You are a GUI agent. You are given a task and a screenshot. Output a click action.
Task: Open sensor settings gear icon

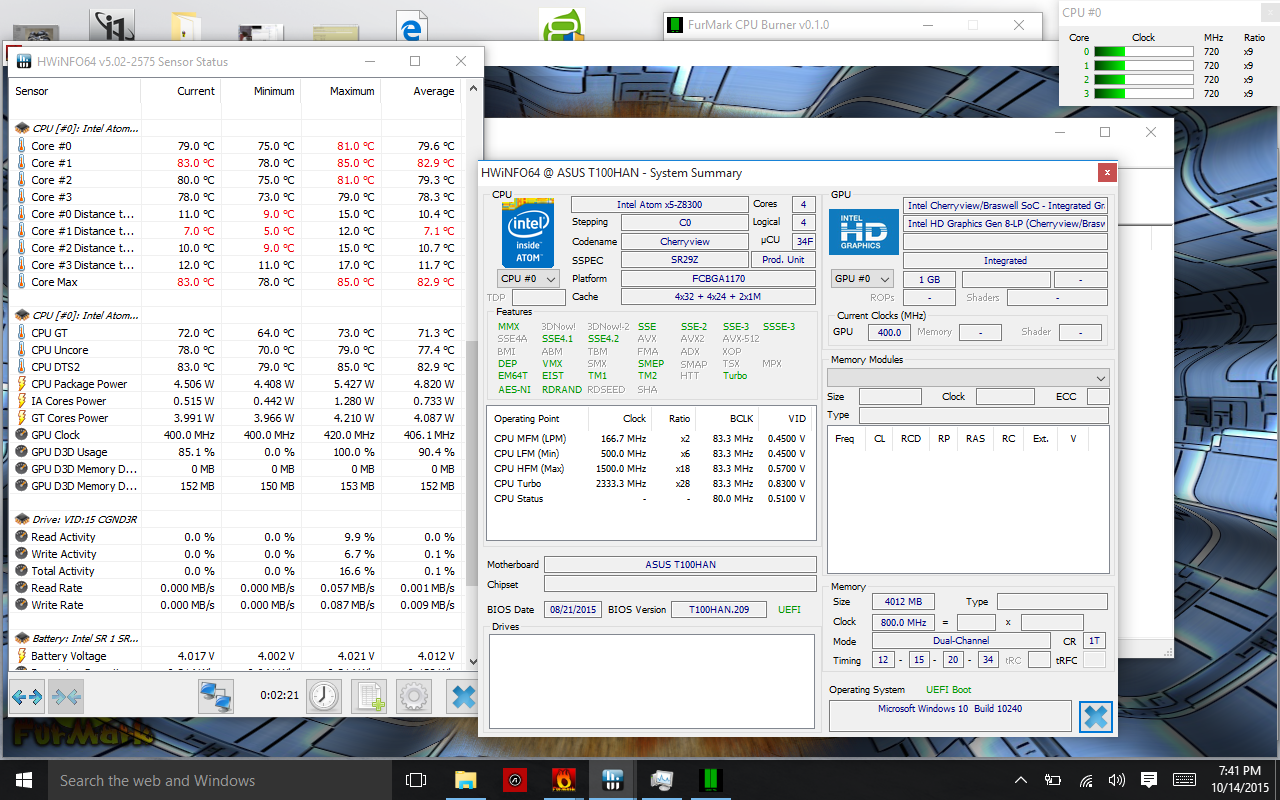pos(414,696)
